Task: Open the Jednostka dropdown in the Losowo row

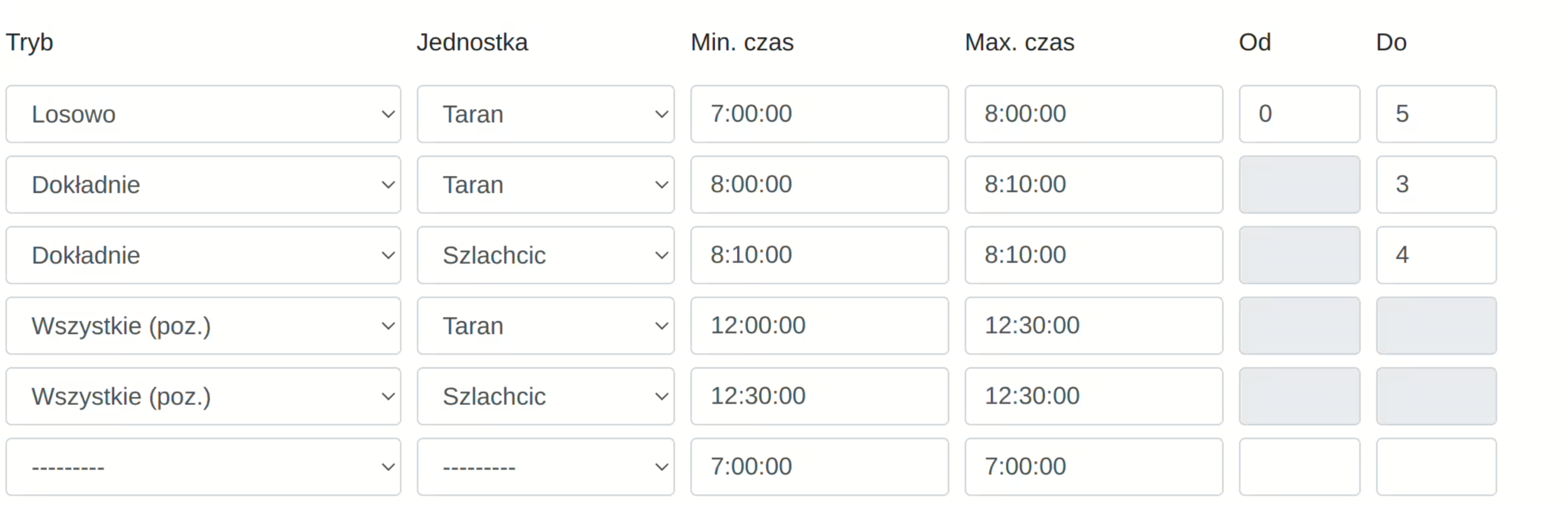Action: coord(546,114)
